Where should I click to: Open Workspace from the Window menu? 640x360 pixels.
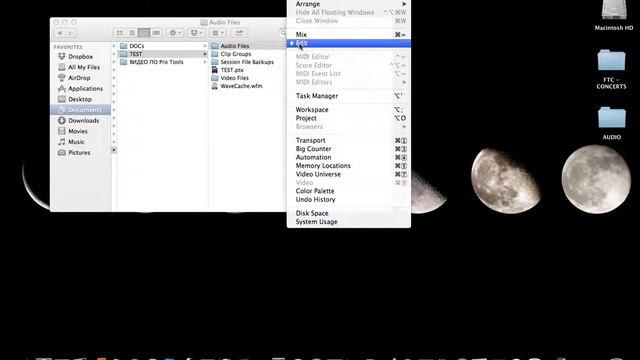point(349,110)
